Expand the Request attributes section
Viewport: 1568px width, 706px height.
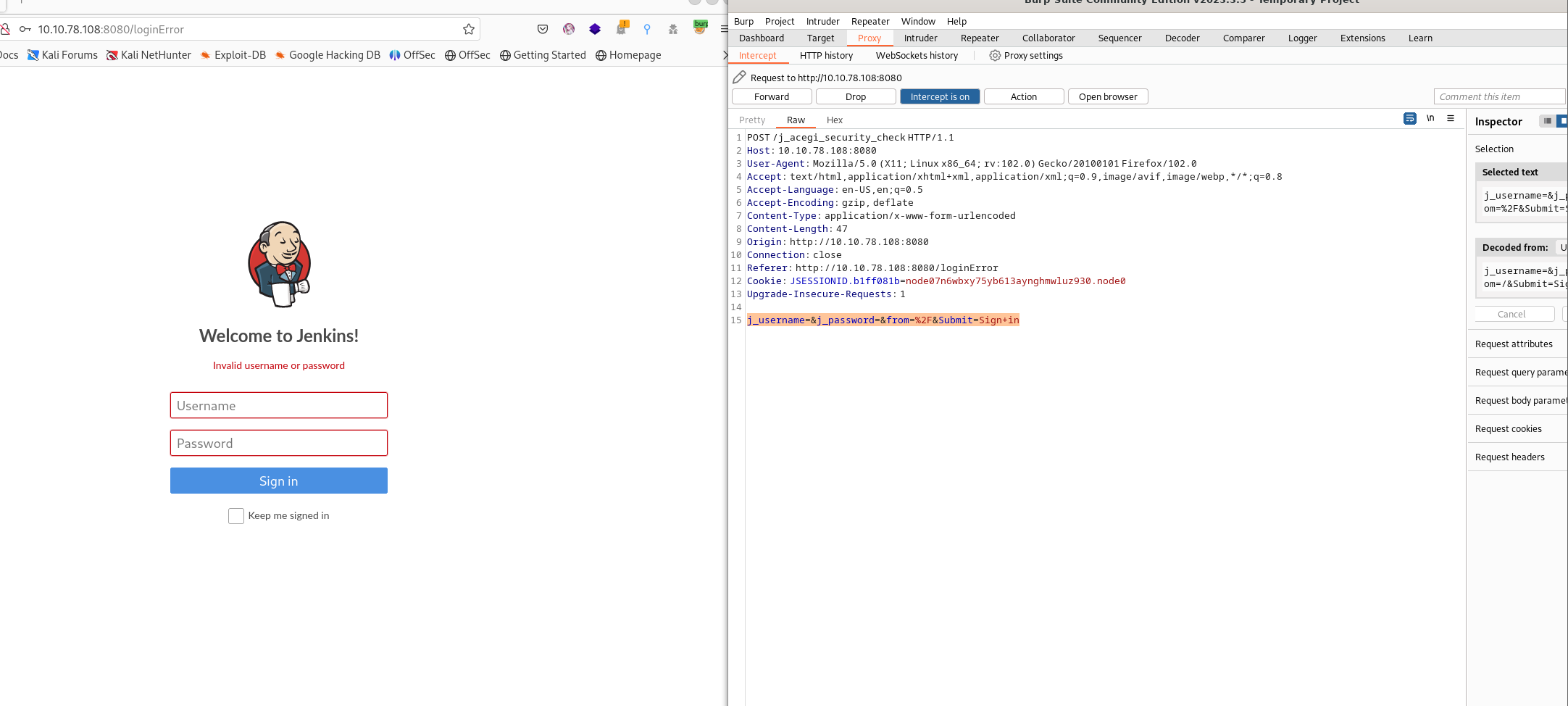1514,344
